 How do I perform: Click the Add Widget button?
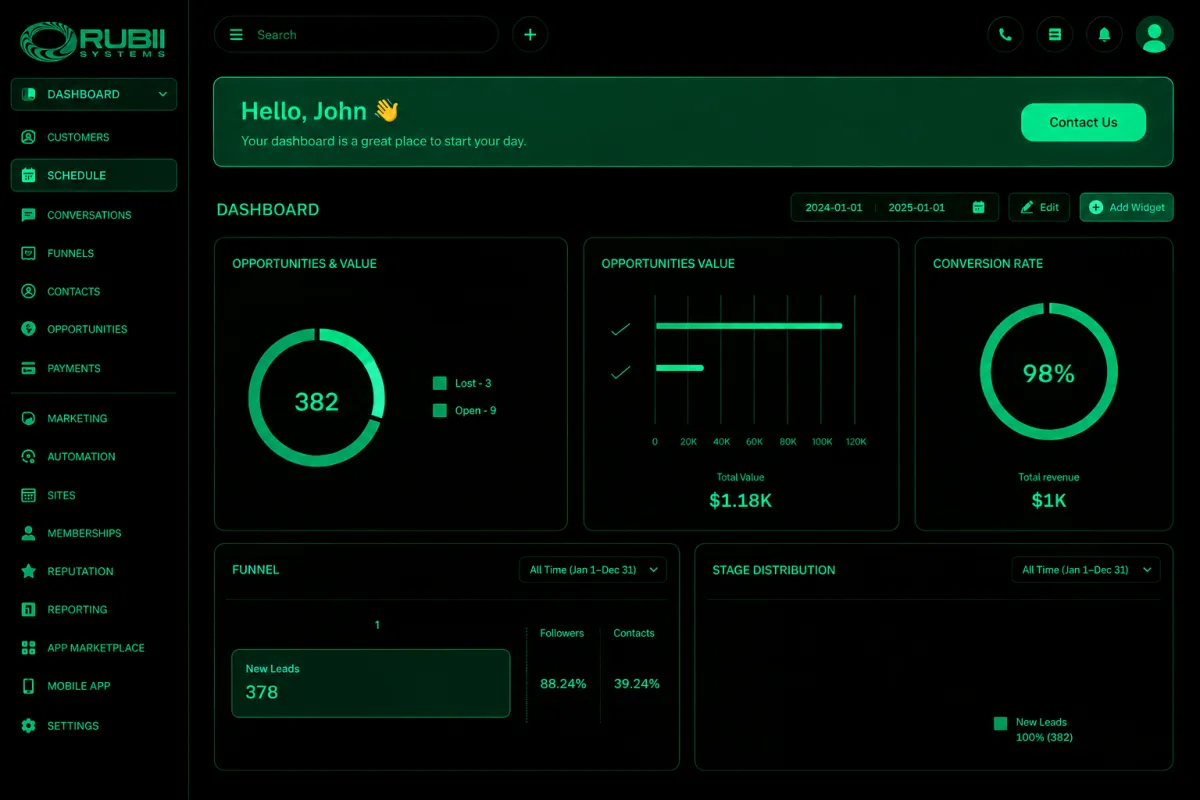(1126, 207)
